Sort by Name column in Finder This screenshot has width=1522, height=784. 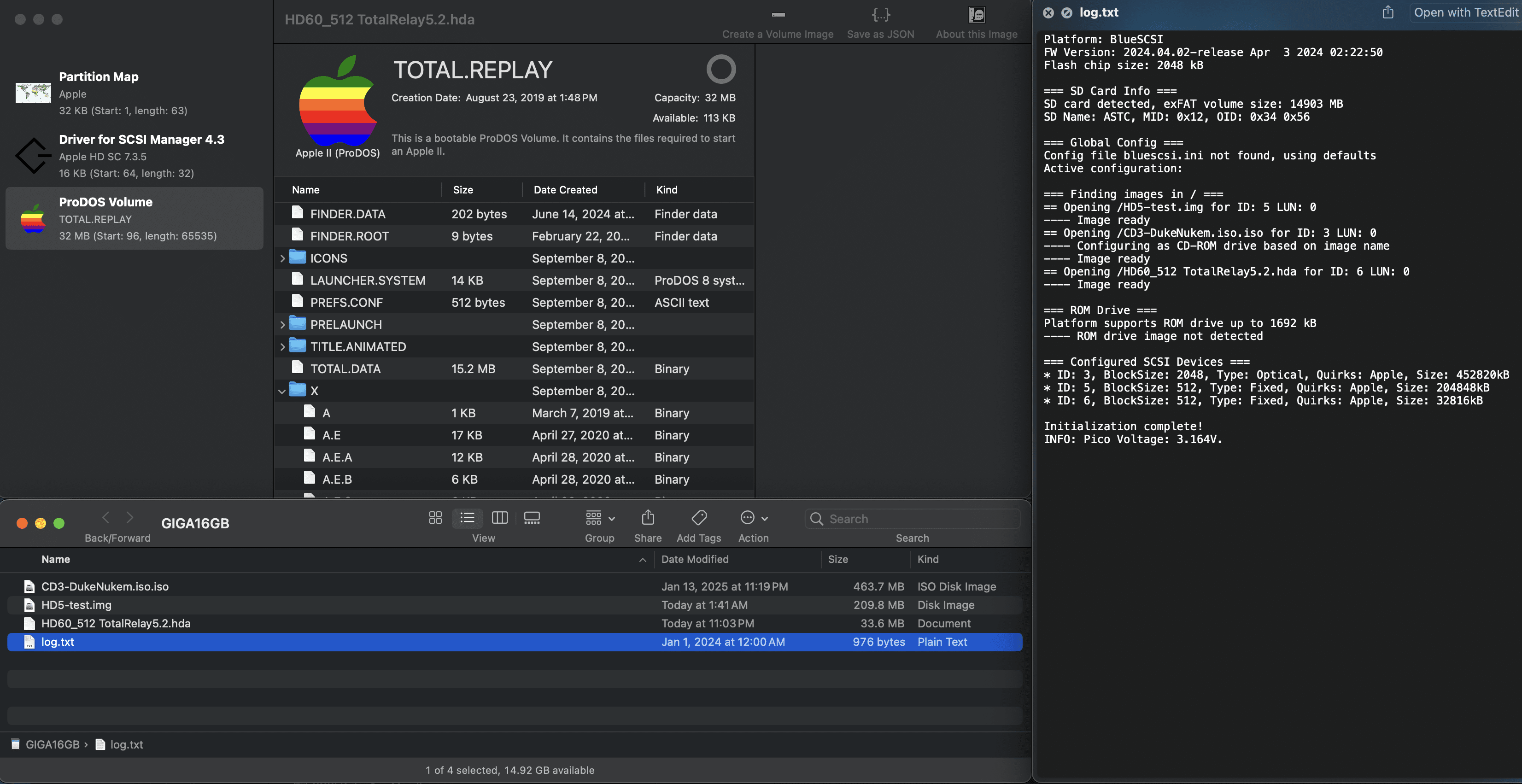(56, 559)
